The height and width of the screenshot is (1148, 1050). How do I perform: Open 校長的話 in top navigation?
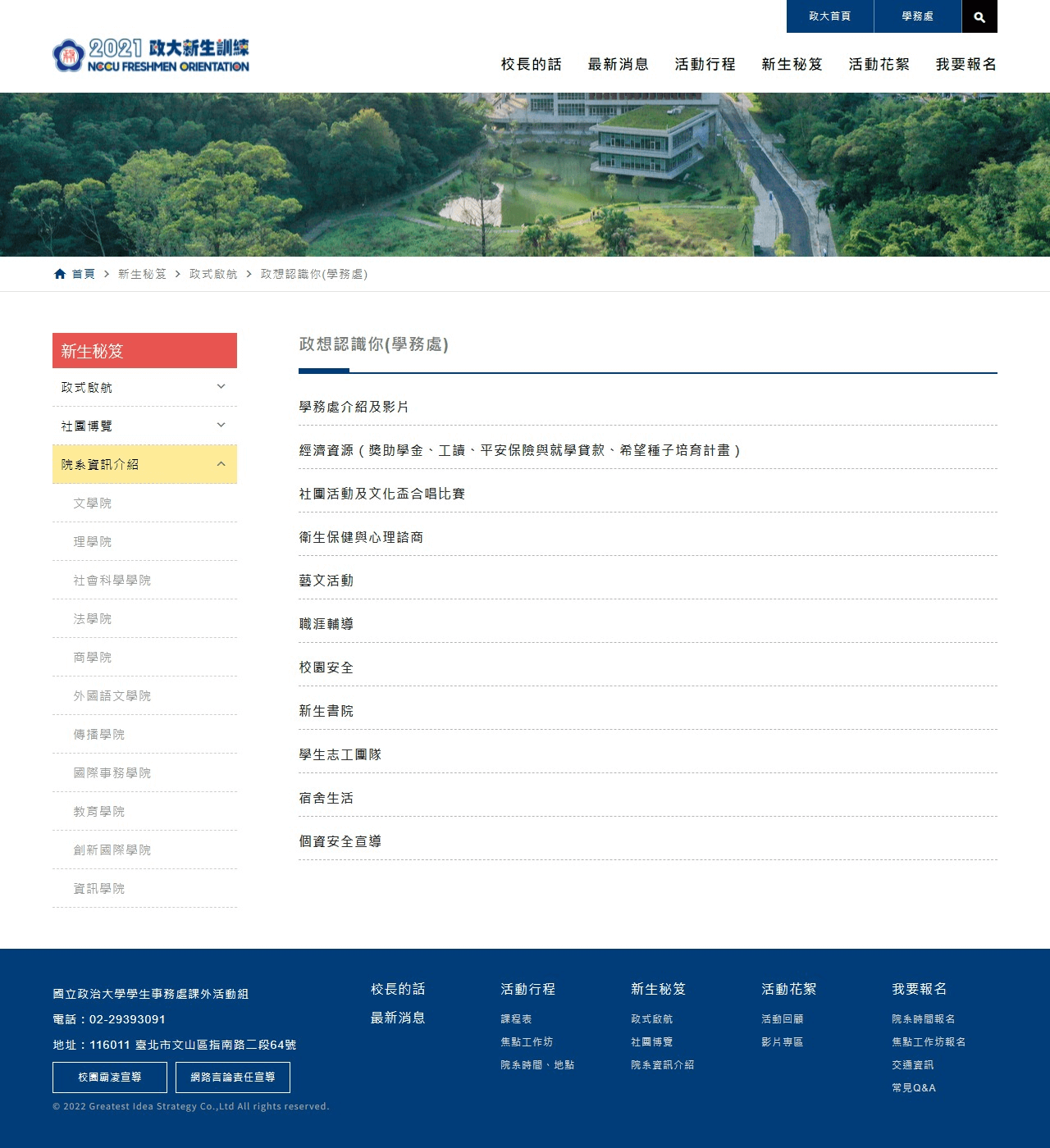point(532,64)
